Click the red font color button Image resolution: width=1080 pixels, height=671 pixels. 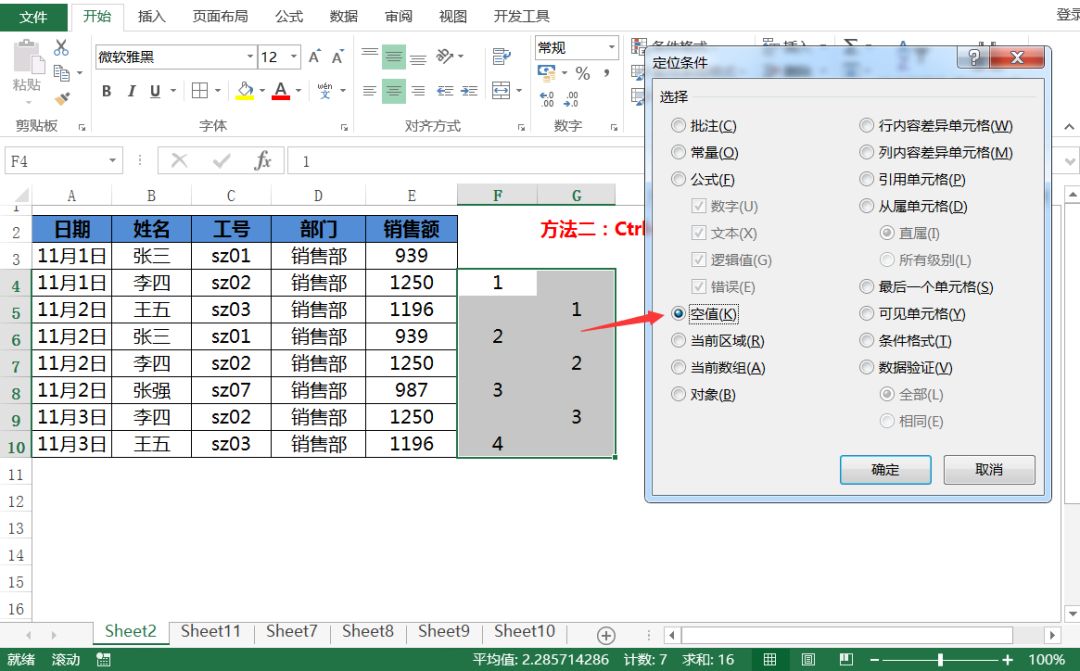280,91
